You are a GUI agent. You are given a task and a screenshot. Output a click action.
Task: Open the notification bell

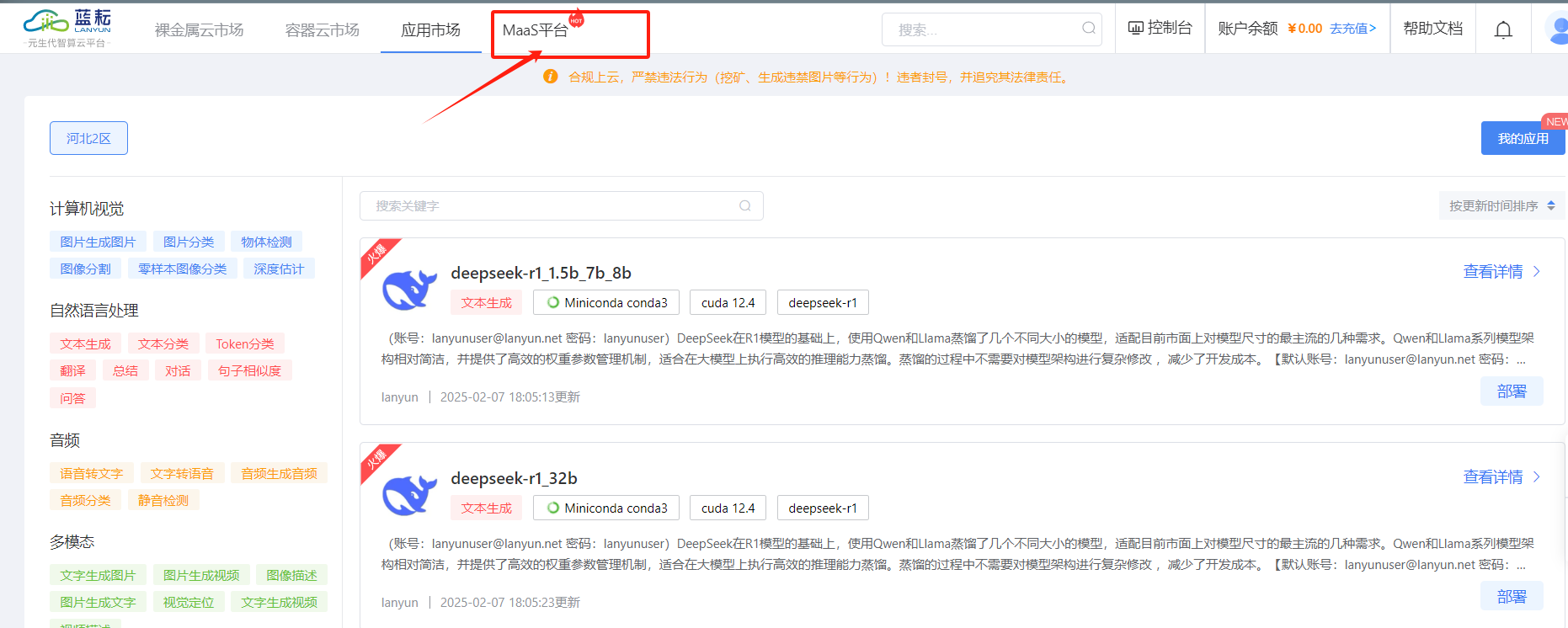1503,29
